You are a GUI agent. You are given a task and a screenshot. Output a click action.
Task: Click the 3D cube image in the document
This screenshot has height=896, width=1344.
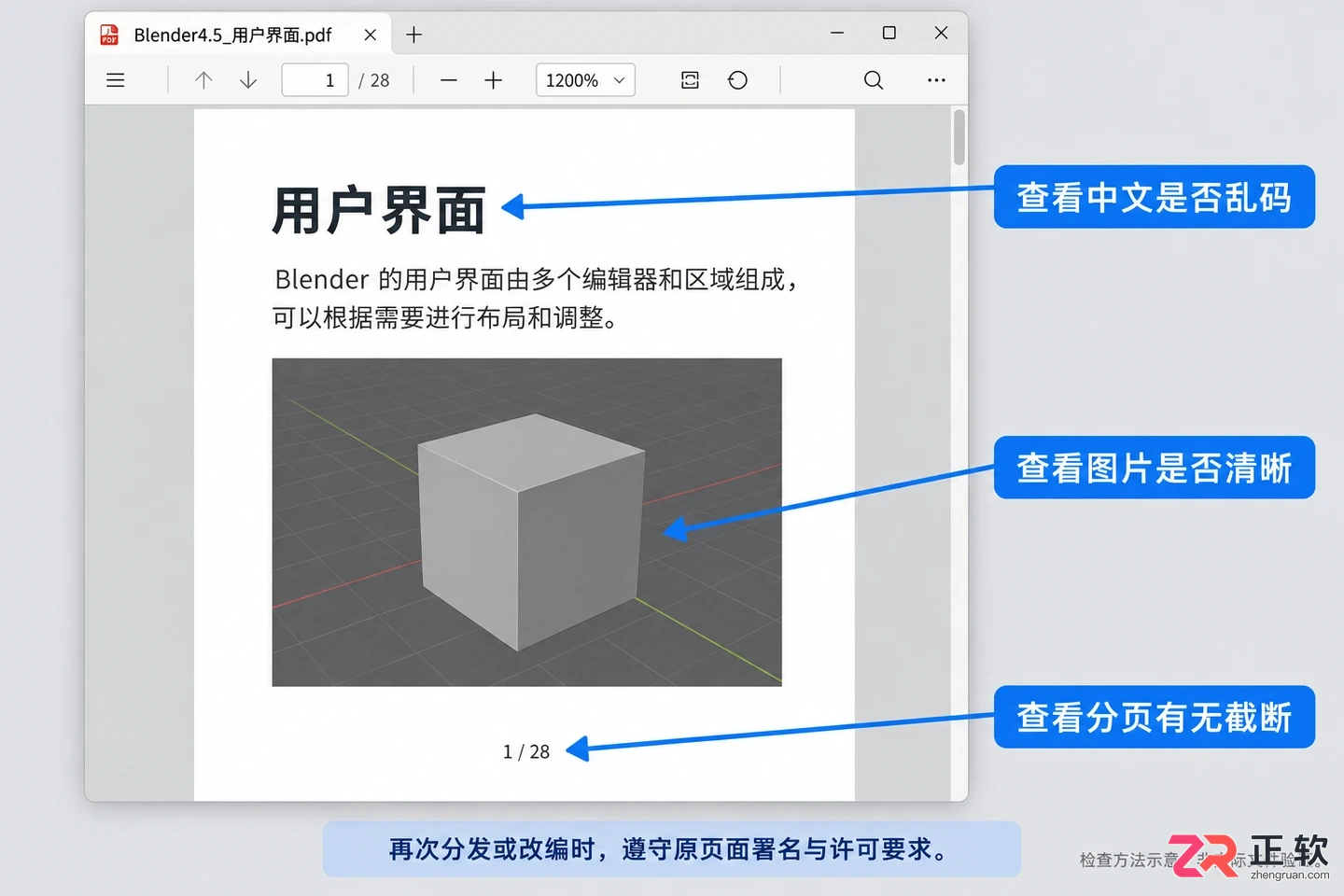coord(526,522)
